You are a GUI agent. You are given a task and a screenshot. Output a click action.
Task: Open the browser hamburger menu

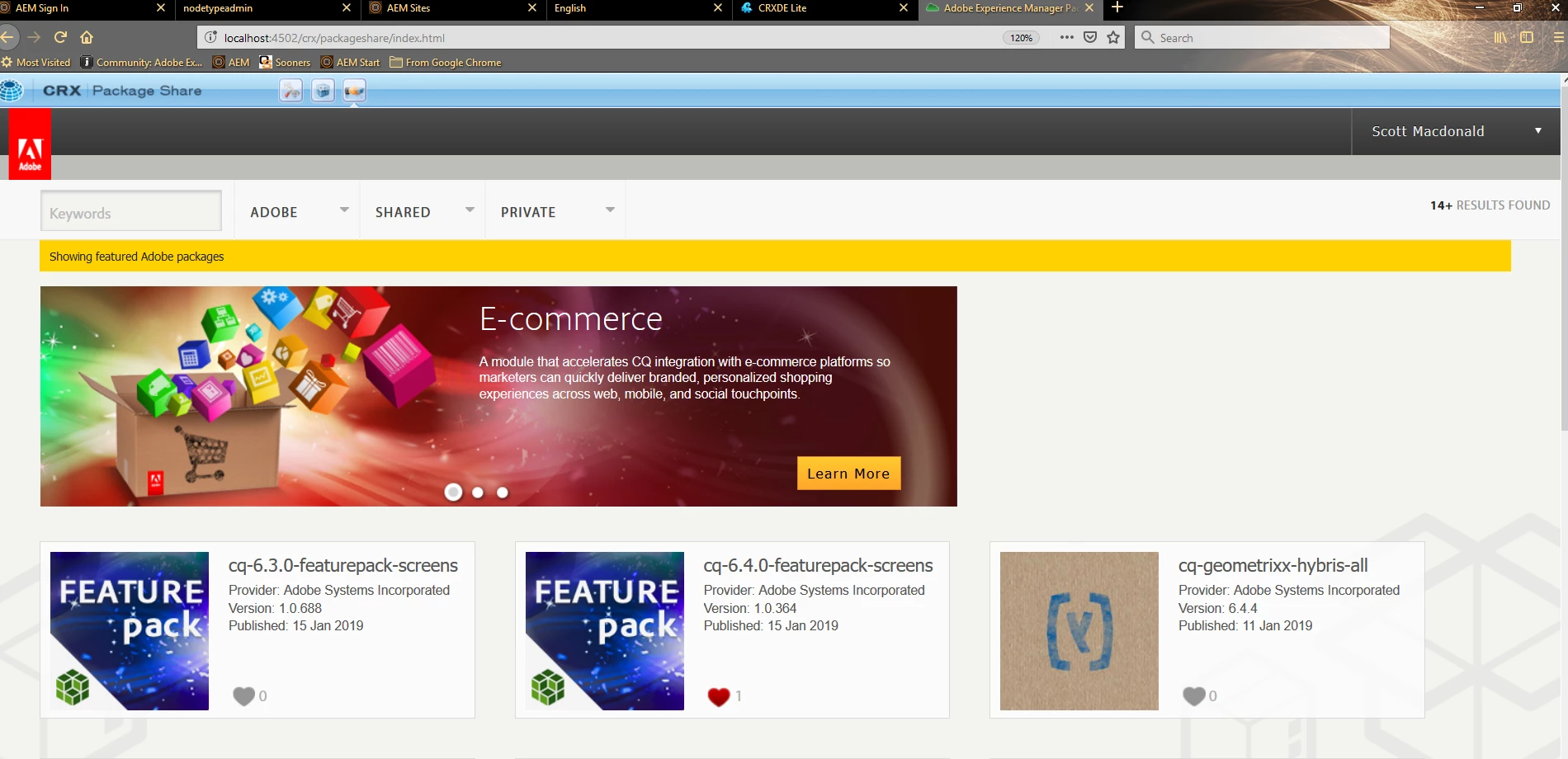(1558, 37)
